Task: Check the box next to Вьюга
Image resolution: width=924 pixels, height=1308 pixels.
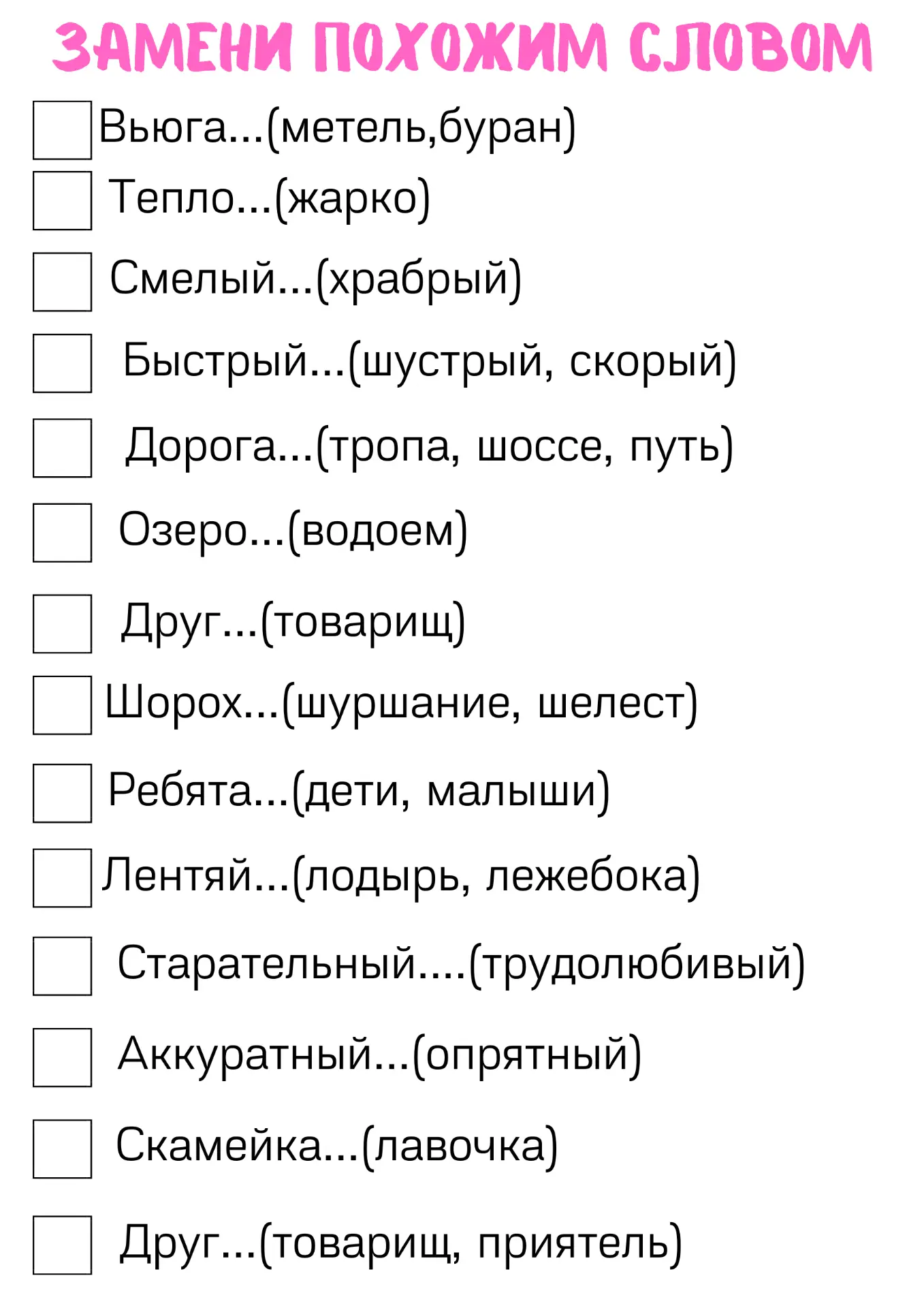Action: pos(62,130)
